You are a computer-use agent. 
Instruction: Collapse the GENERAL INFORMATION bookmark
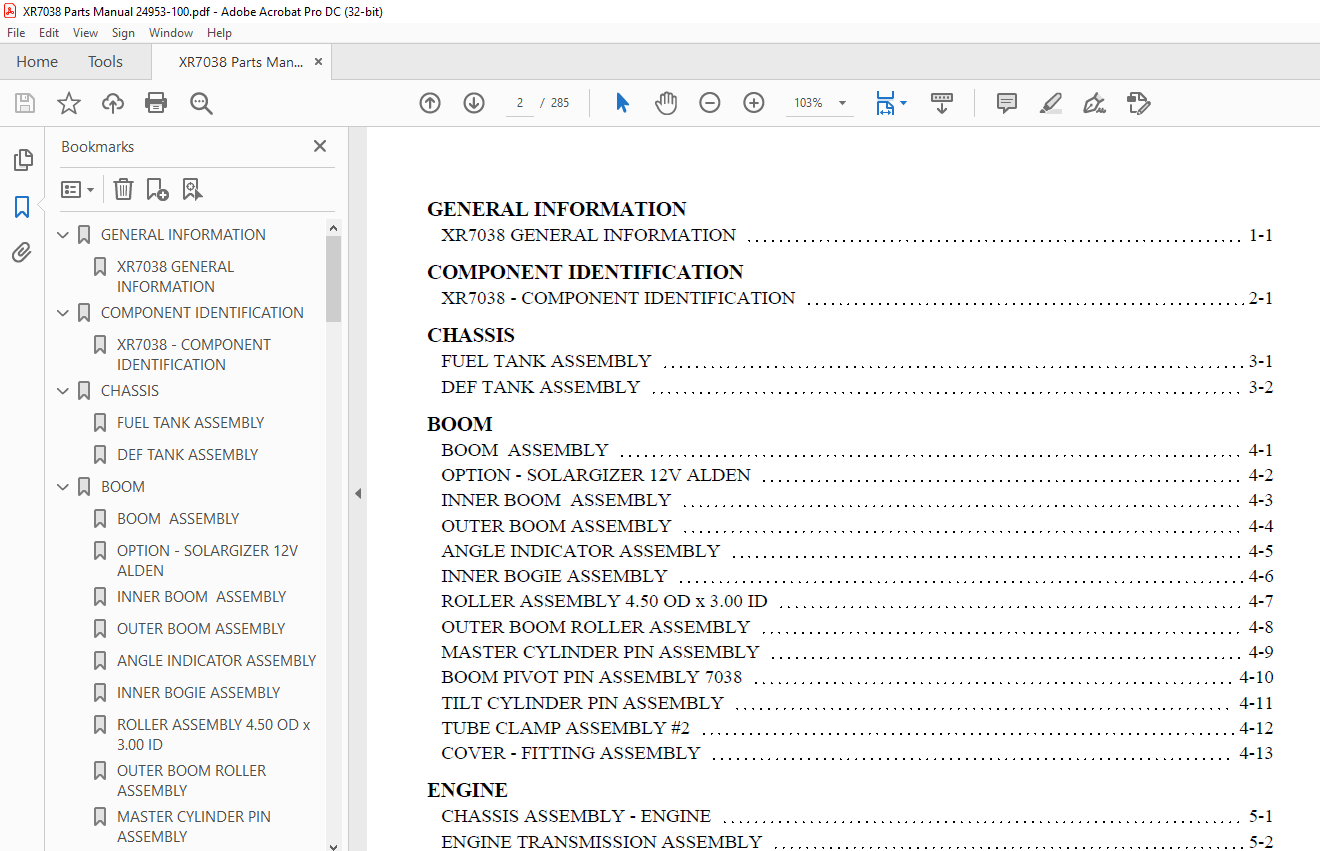pos(63,235)
